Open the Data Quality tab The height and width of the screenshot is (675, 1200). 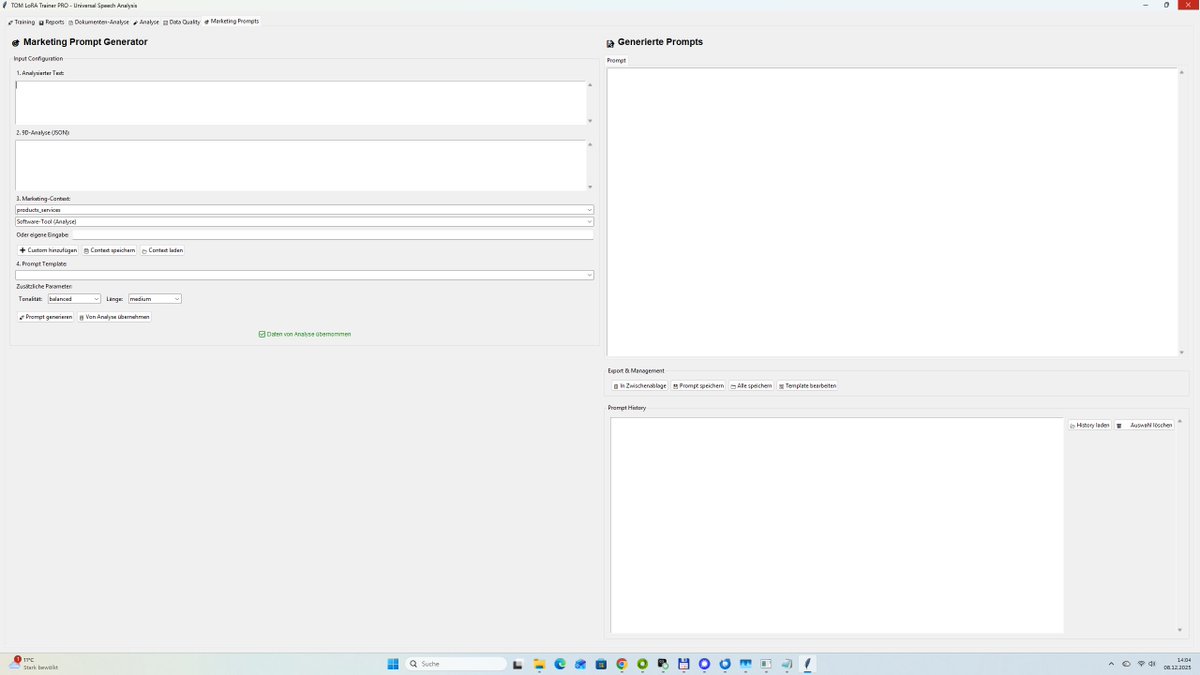(x=182, y=21)
